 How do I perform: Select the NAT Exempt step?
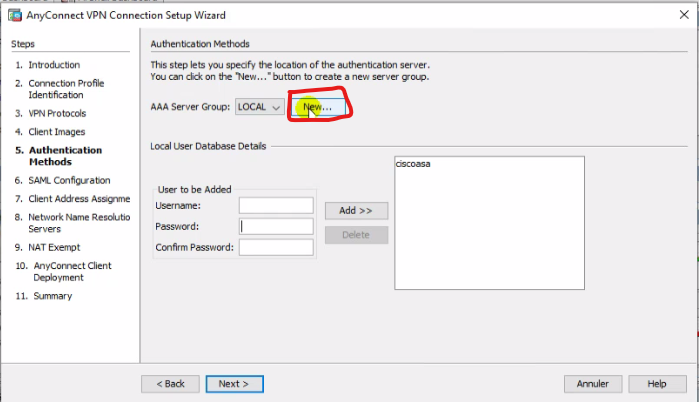coord(54,247)
